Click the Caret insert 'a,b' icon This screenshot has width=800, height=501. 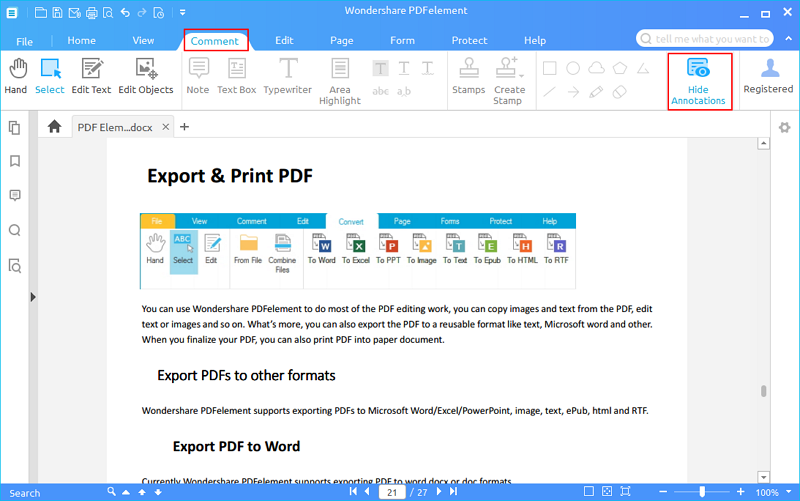click(x=404, y=91)
